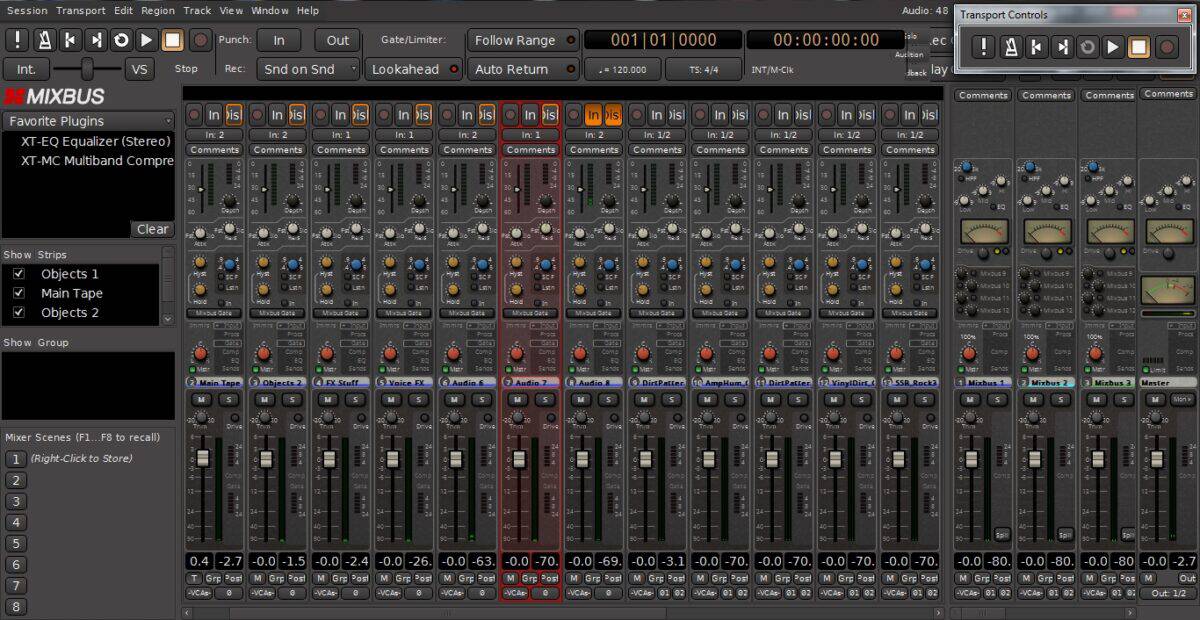Viewport: 1200px width, 620px height.
Task: Uncheck the Main Tape strip checkbox
Action: [18, 293]
